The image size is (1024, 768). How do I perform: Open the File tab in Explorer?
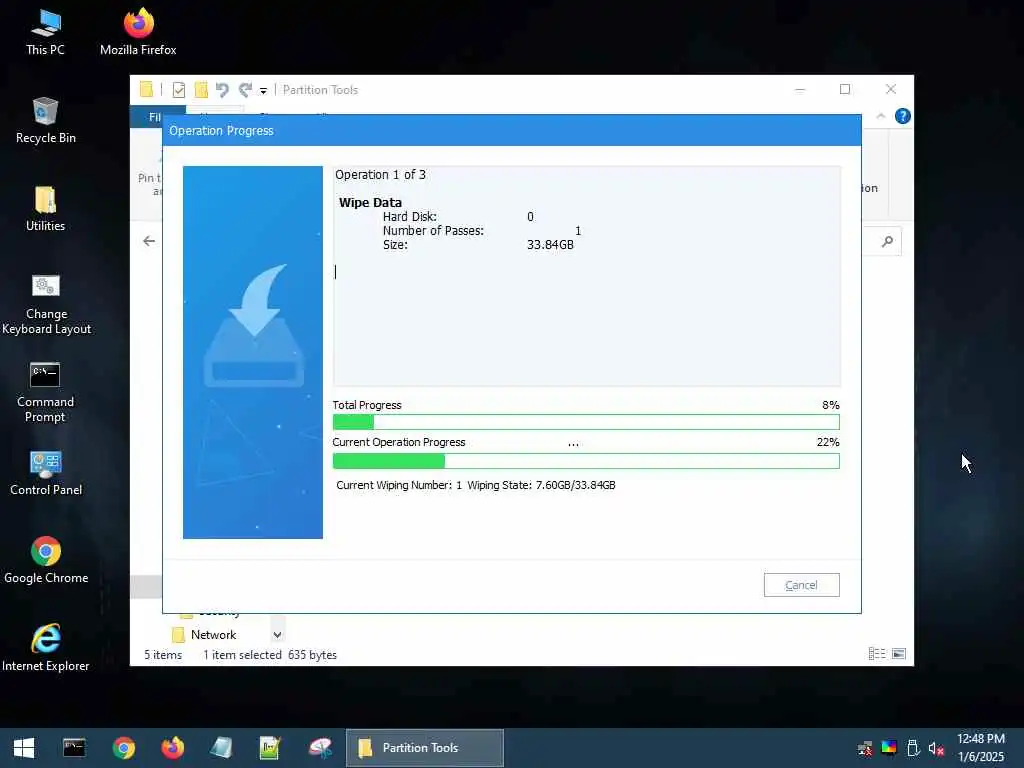click(x=155, y=117)
